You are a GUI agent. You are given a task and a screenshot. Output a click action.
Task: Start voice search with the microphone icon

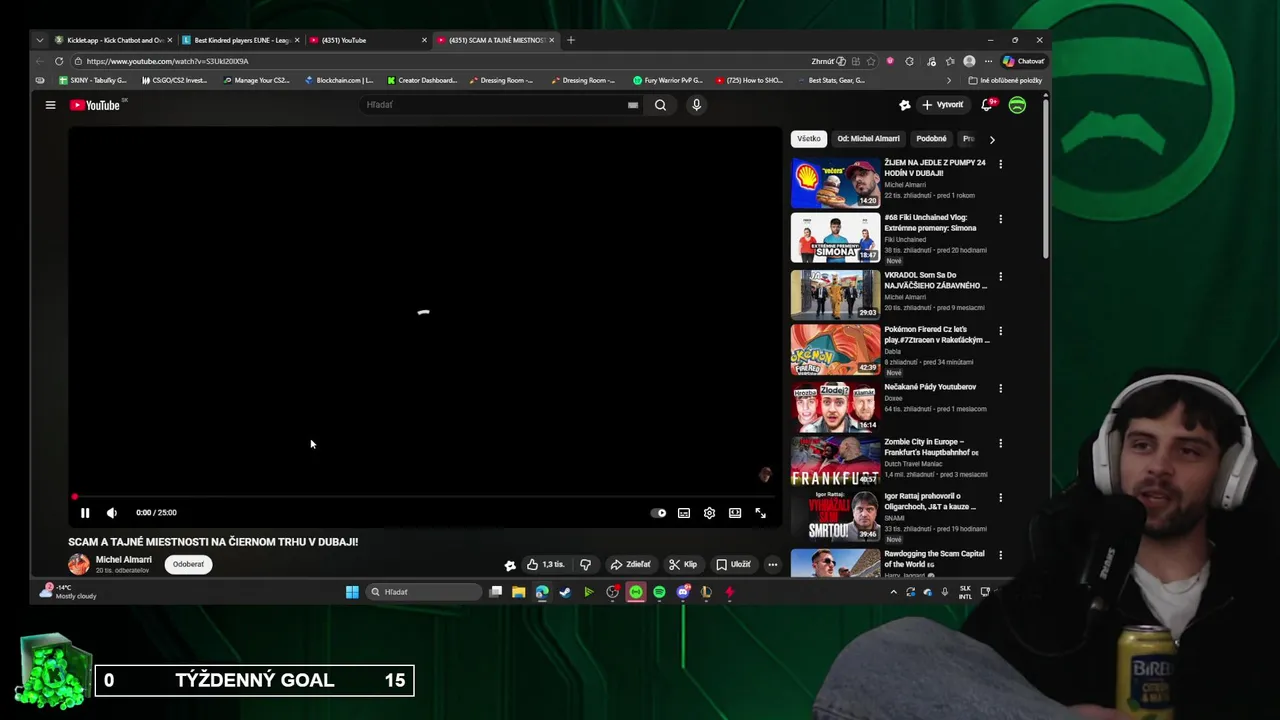(697, 105)
